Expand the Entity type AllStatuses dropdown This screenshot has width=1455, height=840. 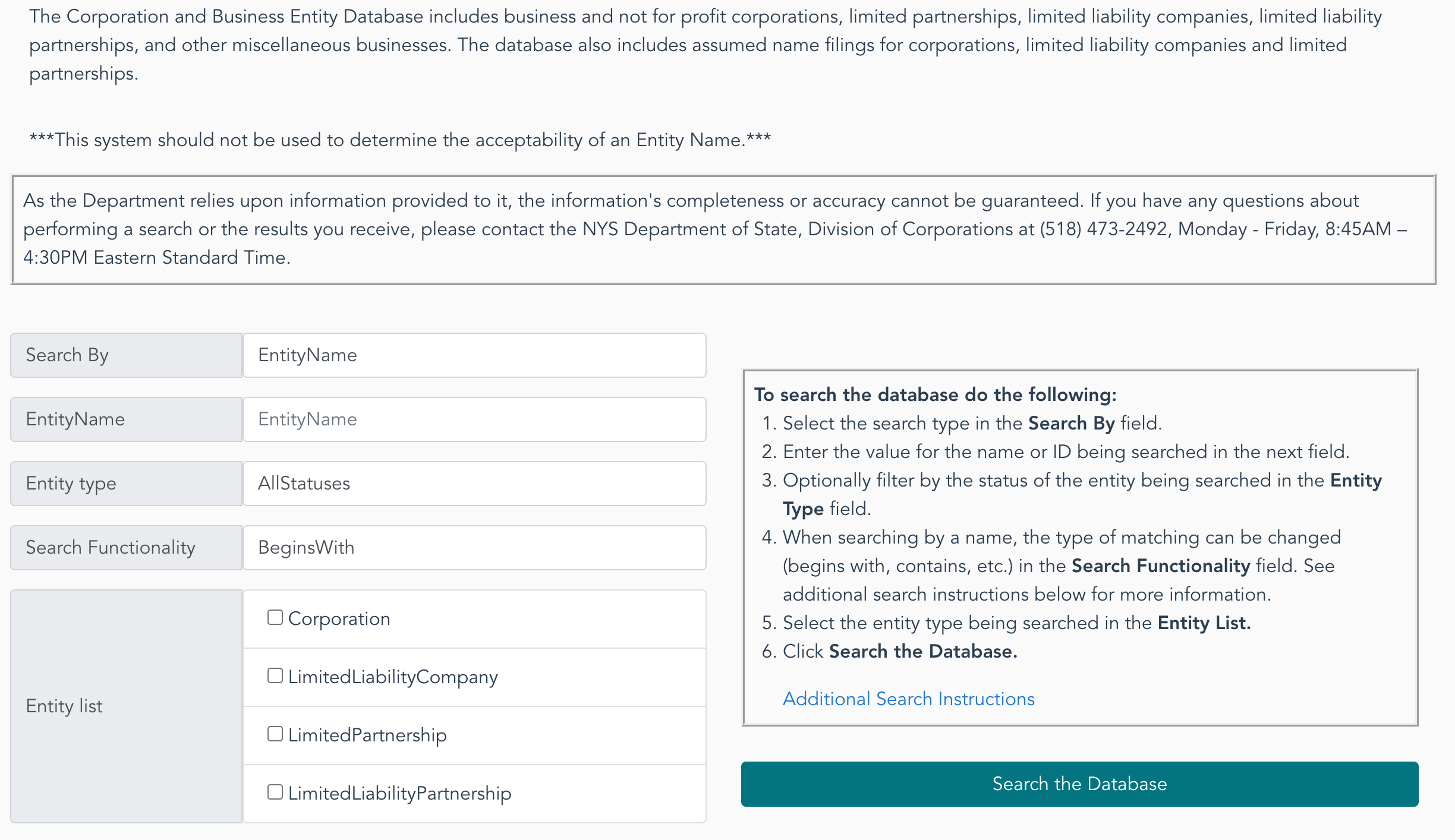[x=474, y=484]
